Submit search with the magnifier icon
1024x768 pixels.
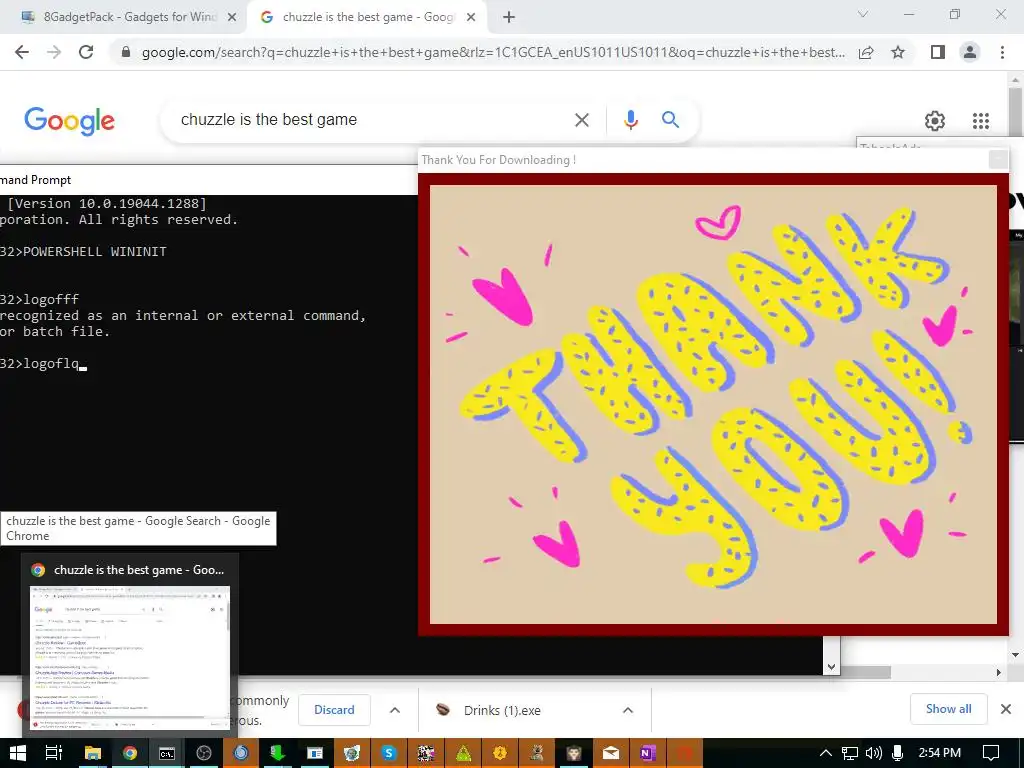coord(670,120)
